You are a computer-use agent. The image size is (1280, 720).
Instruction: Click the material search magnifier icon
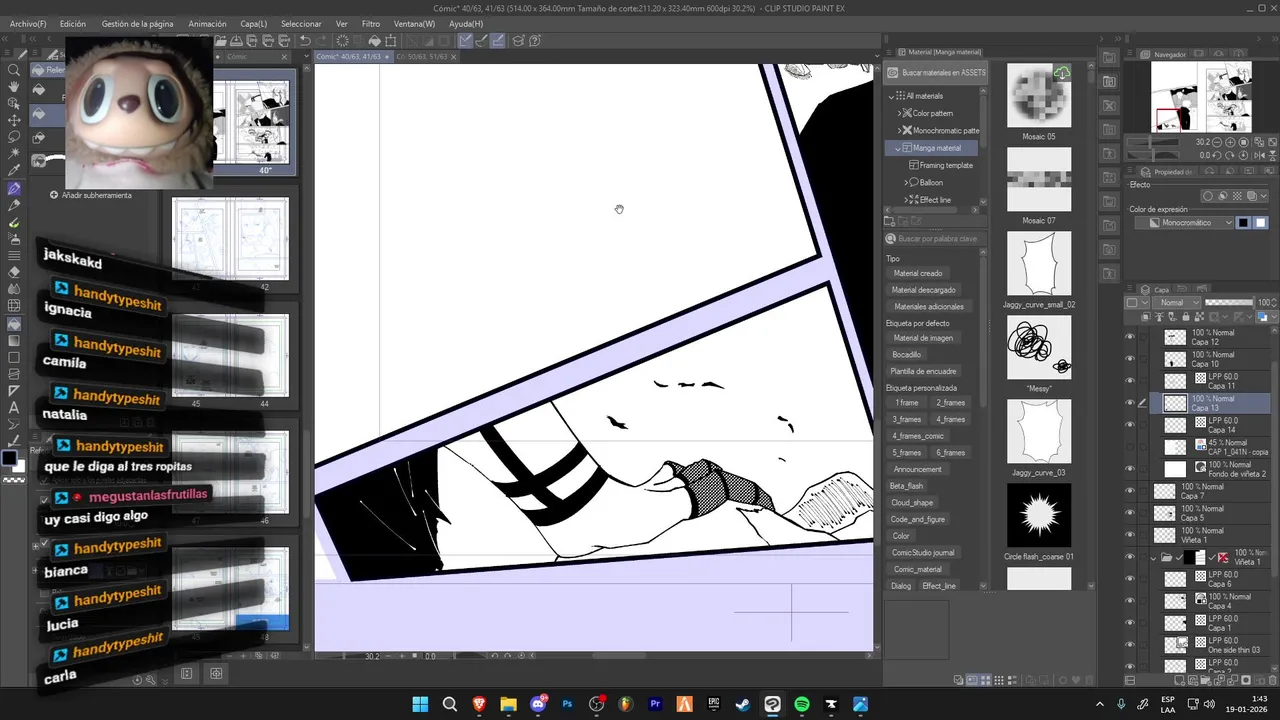click(891, 239)
